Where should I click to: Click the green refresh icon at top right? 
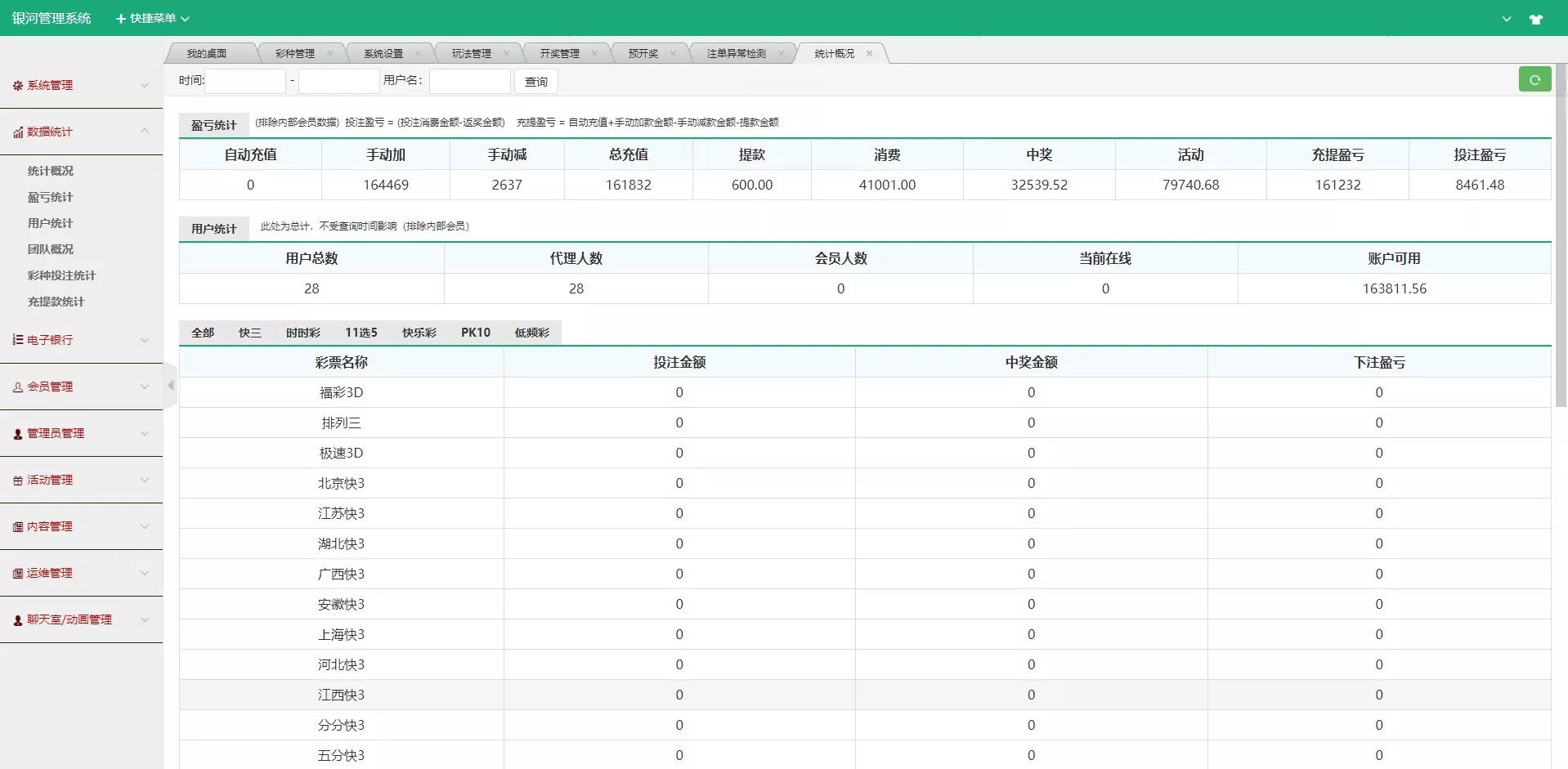[x=1535, y=79]
